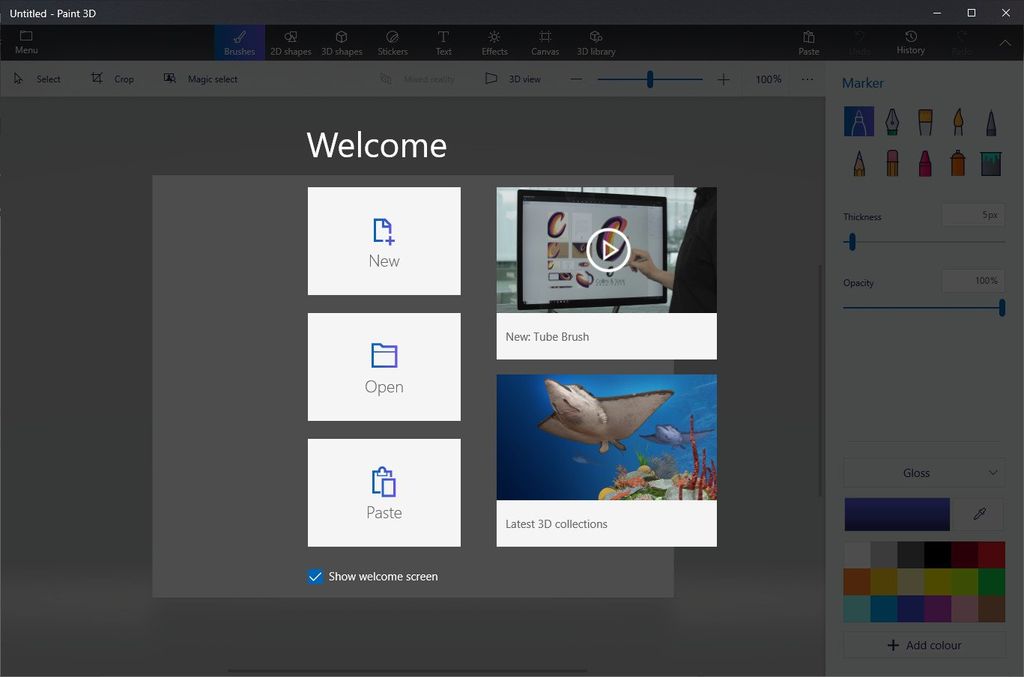Play the New: Tube Brush video
Image resolution: width=1024 pixels, height=677 pixels.
[x=607, y=250]
